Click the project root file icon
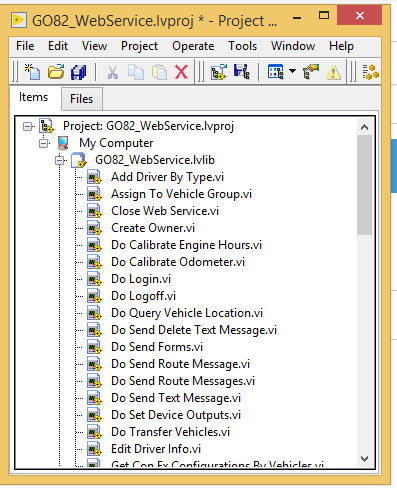This screenshot has width=397, height=492. click(x=46, y=126)
